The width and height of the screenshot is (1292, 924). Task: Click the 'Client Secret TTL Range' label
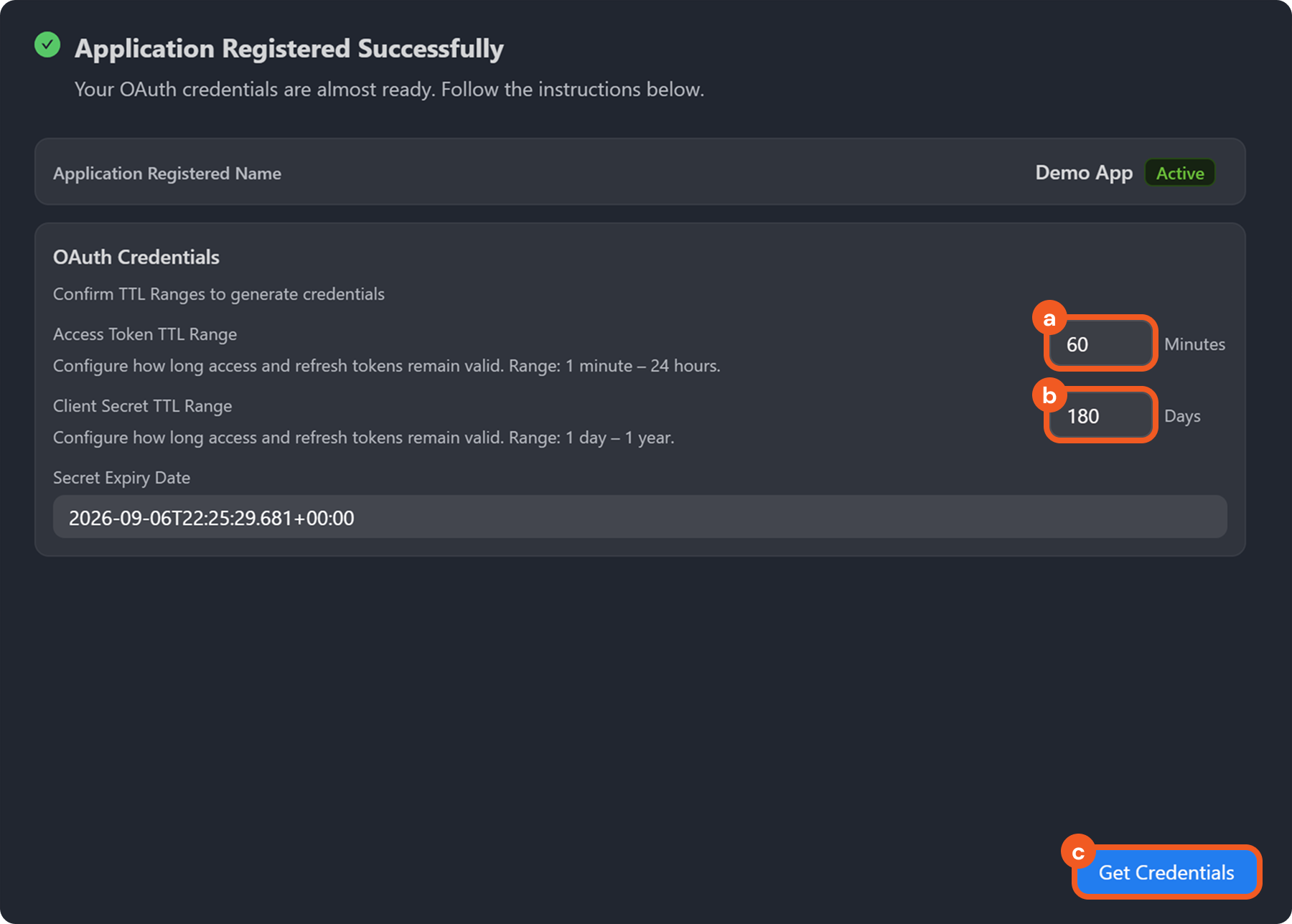(143, 406)
